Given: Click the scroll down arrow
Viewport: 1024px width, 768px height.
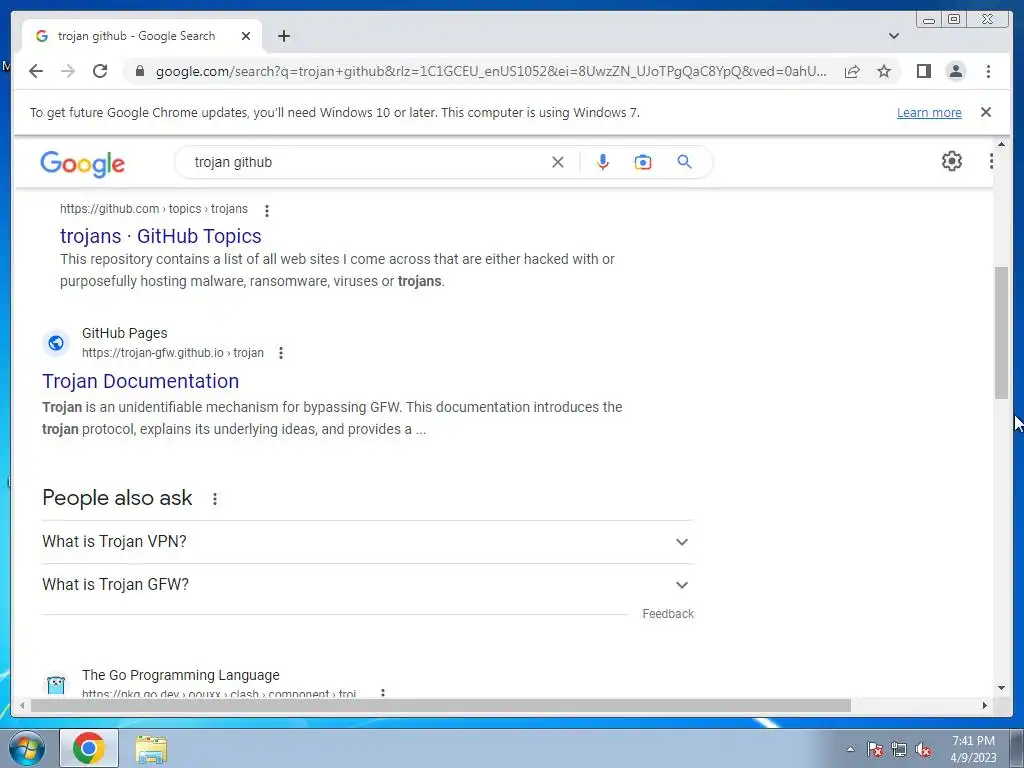Looking at the screenshot, I should [1002, 688].
